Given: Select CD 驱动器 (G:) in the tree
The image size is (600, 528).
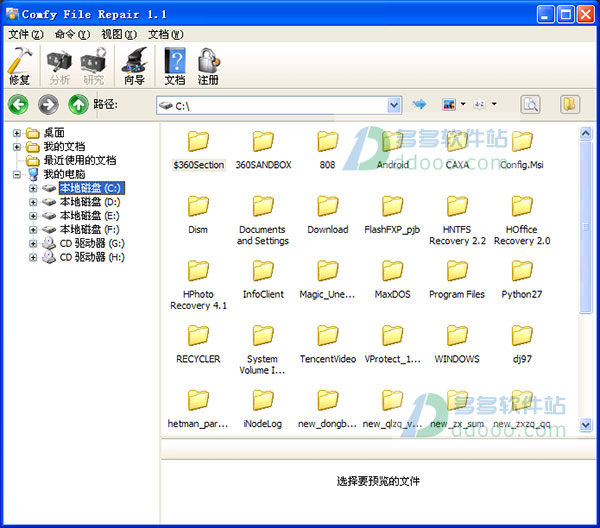Looking at the screenshot, I should pos(92,243).
